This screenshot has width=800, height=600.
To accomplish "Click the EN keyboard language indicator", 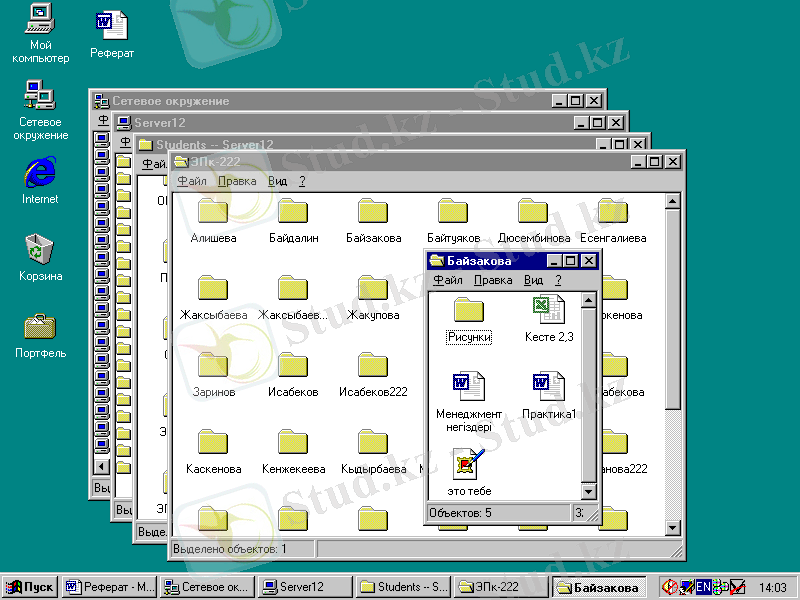I will 703,587.
